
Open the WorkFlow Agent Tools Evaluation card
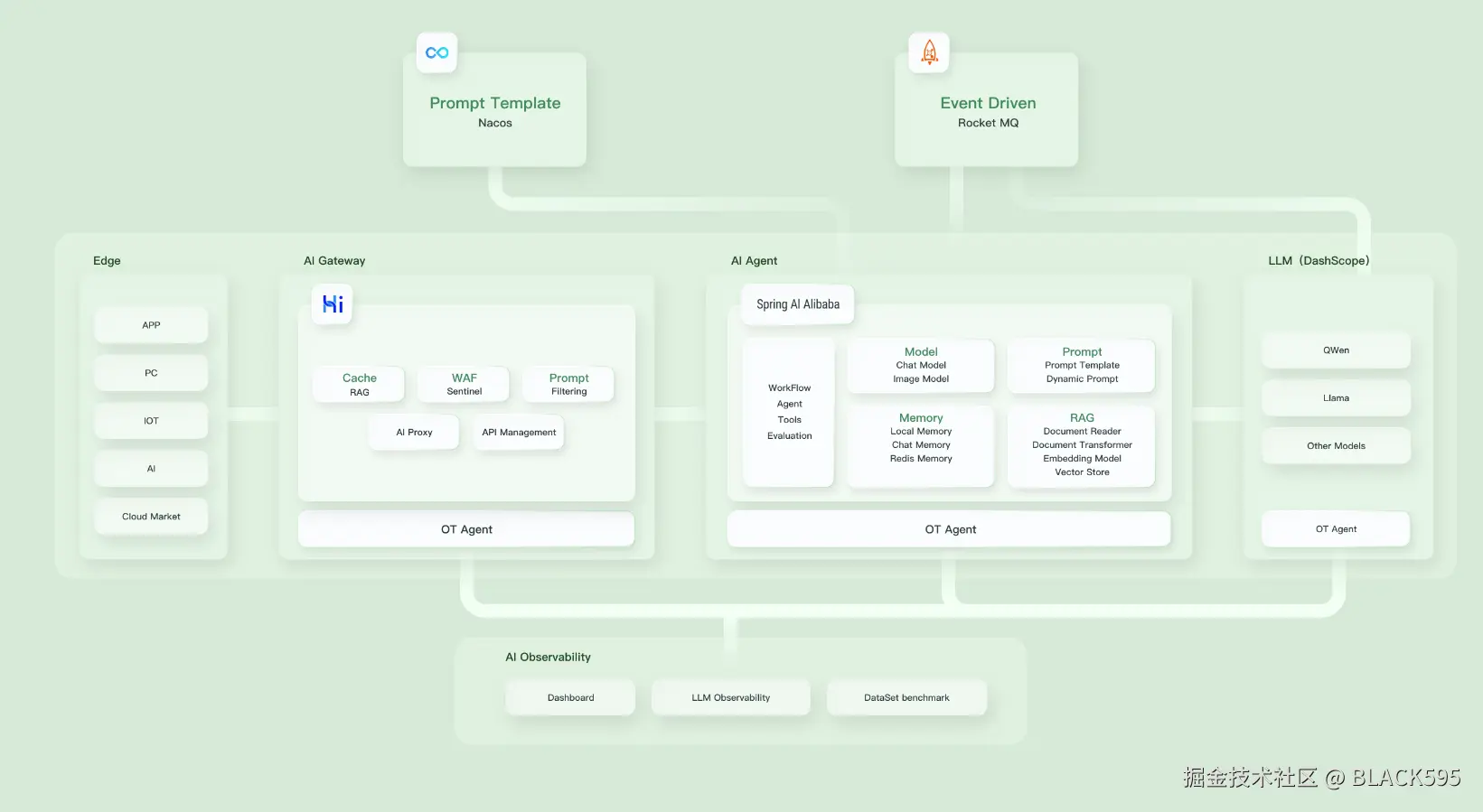coord(789,412)
